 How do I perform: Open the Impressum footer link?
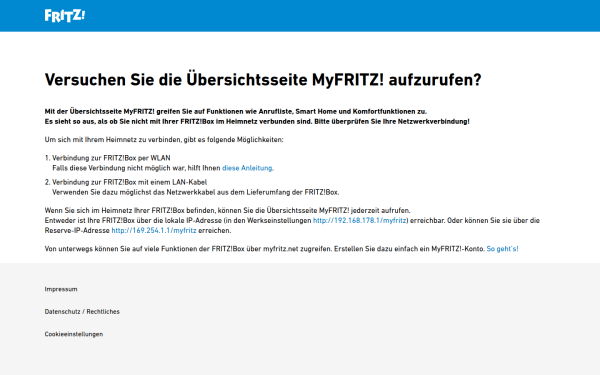pyautogui.click(x=61, y=289)
